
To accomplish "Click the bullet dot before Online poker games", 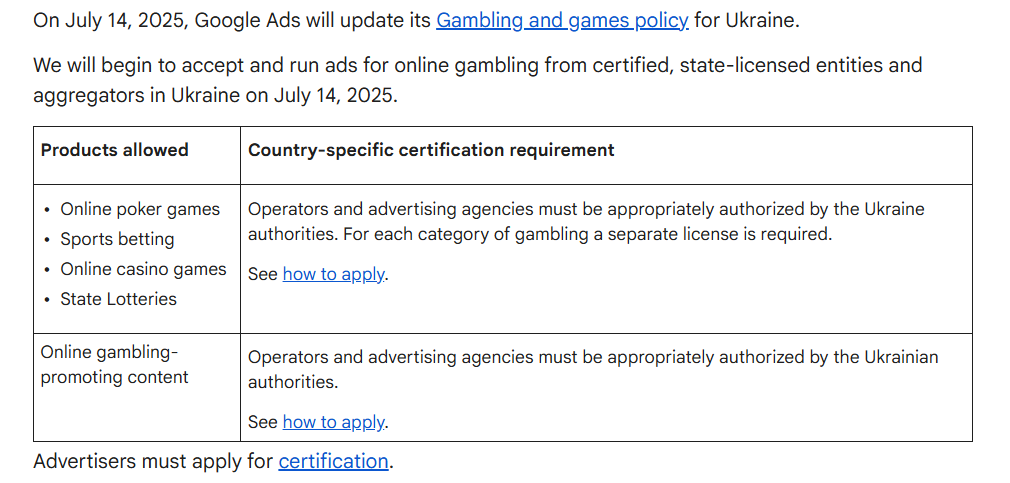I will pyautogui.click(x=47, y=210).
